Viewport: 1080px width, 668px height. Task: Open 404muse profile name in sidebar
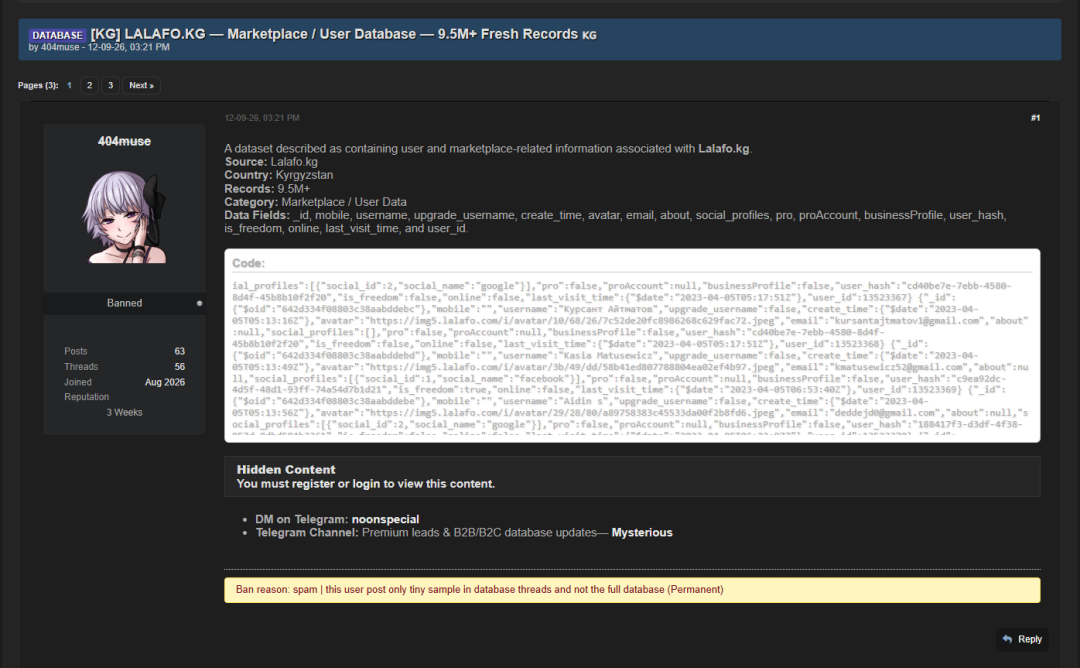coord(124,141)
